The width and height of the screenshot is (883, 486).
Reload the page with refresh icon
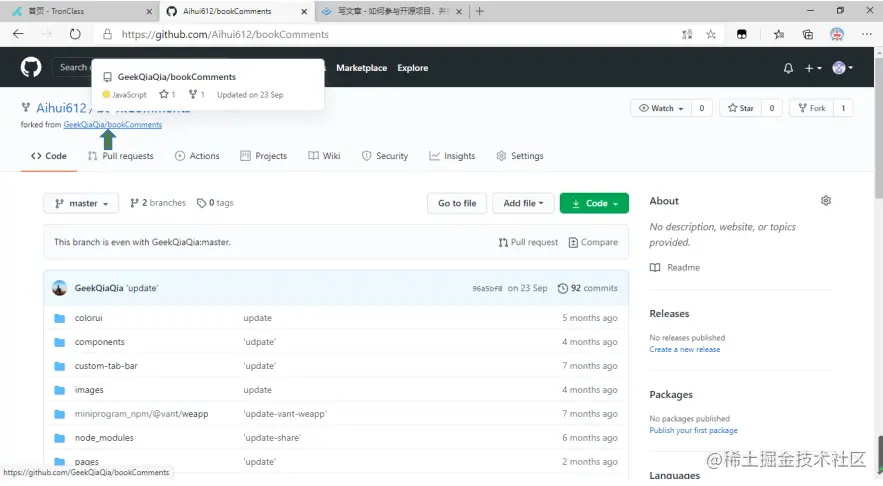[x=75, y=34]
